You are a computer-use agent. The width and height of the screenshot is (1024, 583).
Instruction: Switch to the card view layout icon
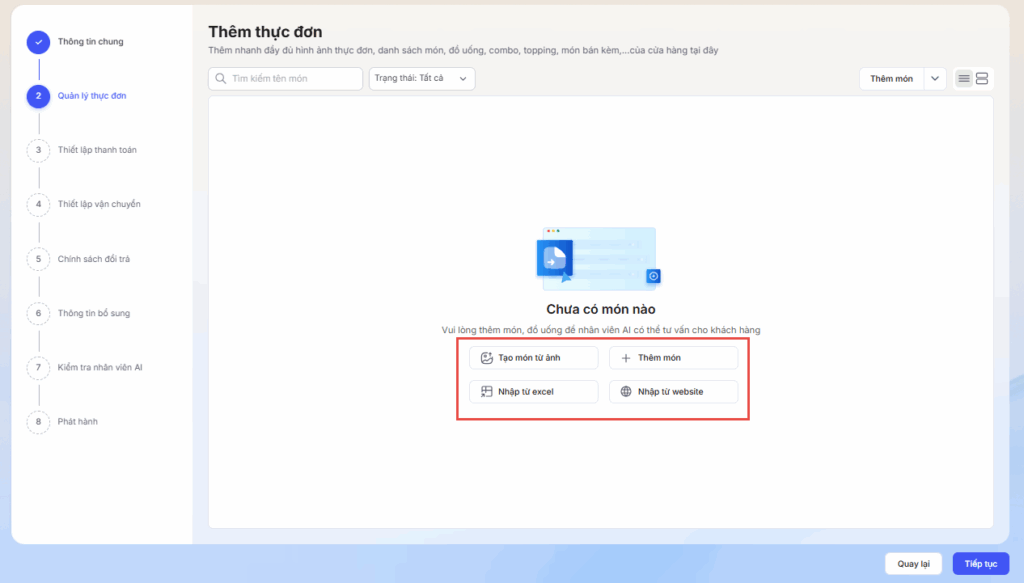(x=982, y=79)
